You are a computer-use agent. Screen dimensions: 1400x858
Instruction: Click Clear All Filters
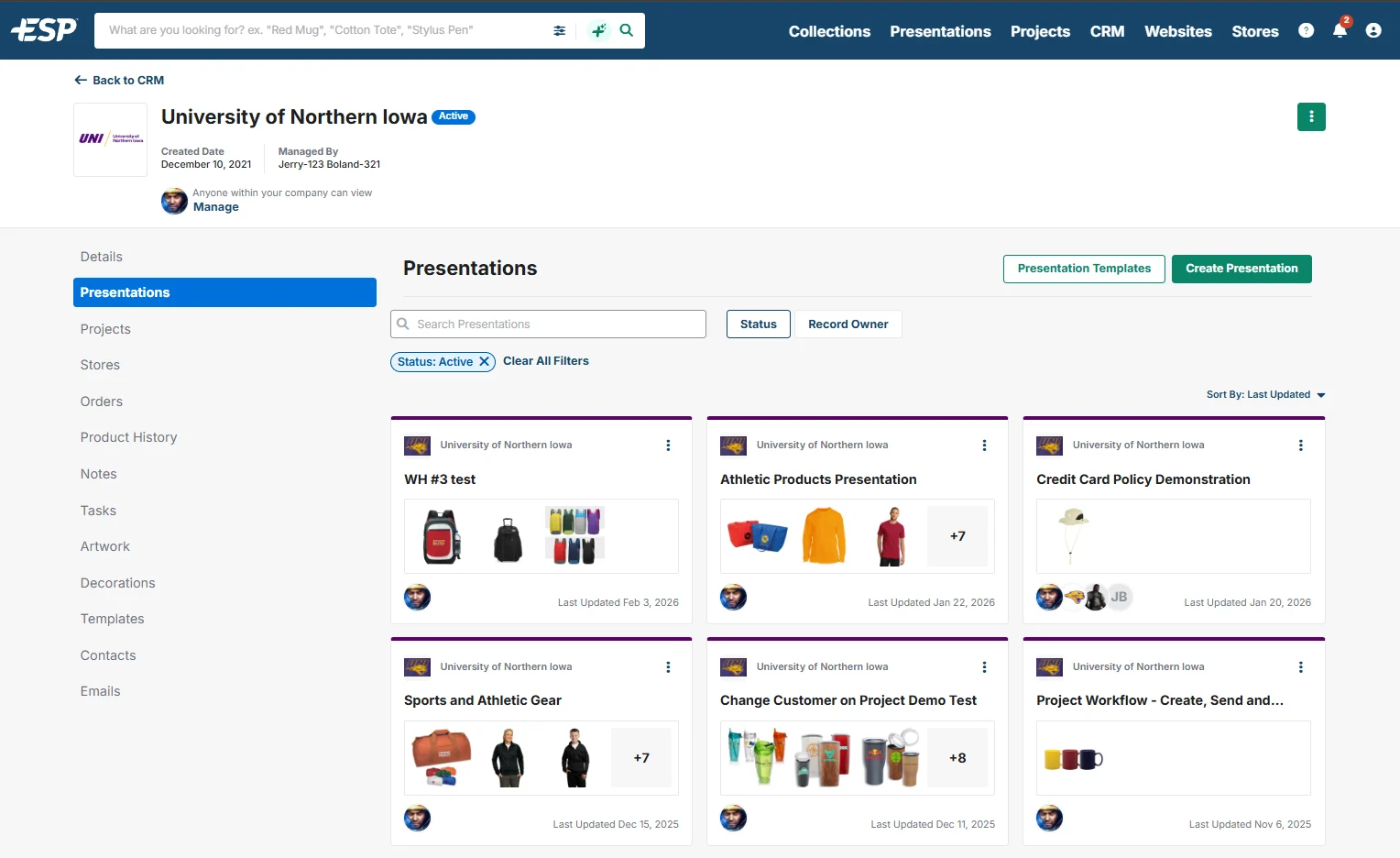[546, 361]
